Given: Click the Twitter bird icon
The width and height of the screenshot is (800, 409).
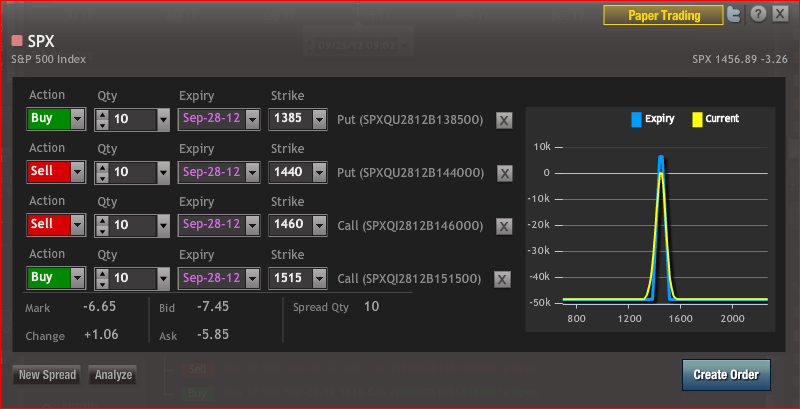Looking at the screenshot, I should pos(734,15).
